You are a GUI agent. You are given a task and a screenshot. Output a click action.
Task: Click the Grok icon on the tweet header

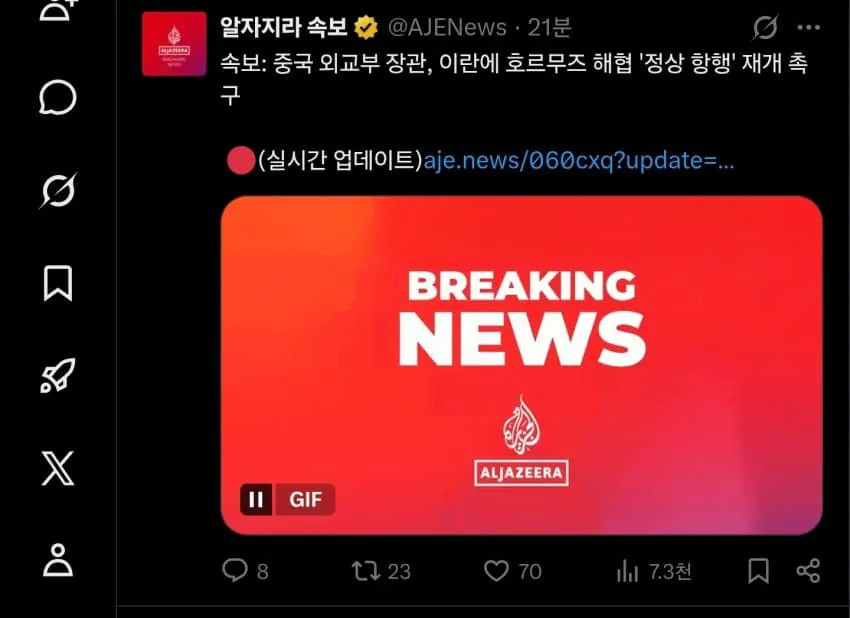click(x=765, y=27)
